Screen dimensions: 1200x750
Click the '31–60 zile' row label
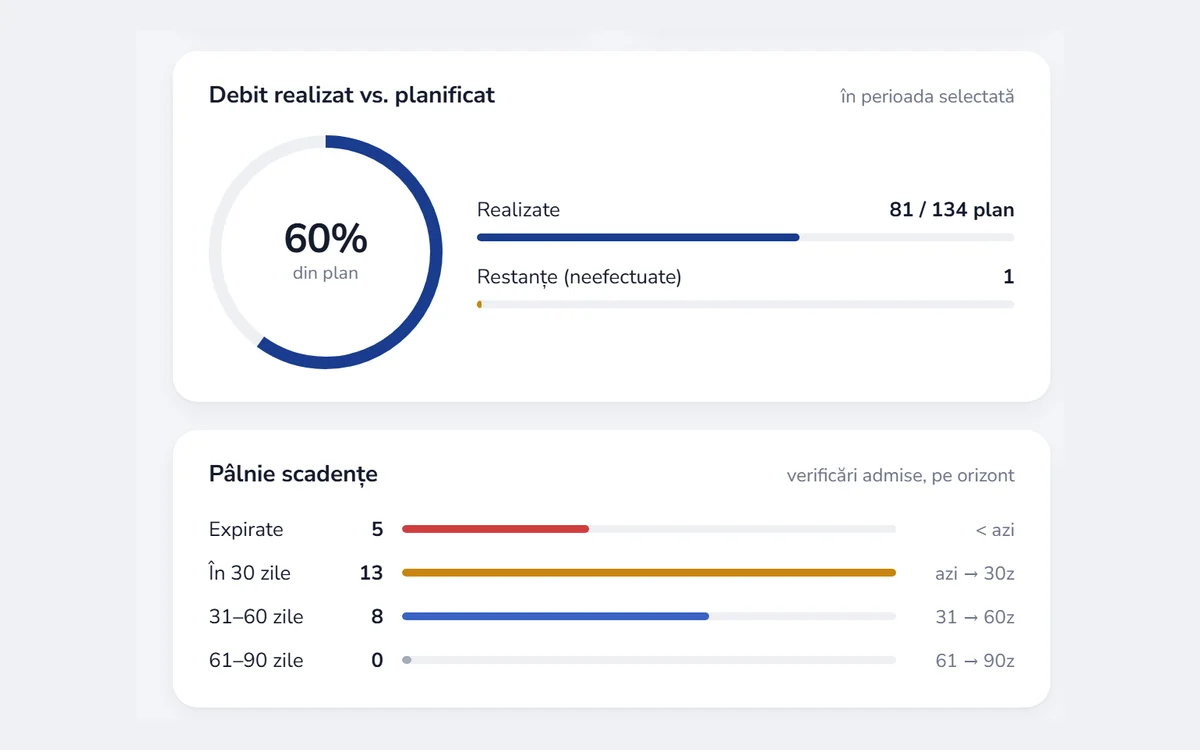256,617
